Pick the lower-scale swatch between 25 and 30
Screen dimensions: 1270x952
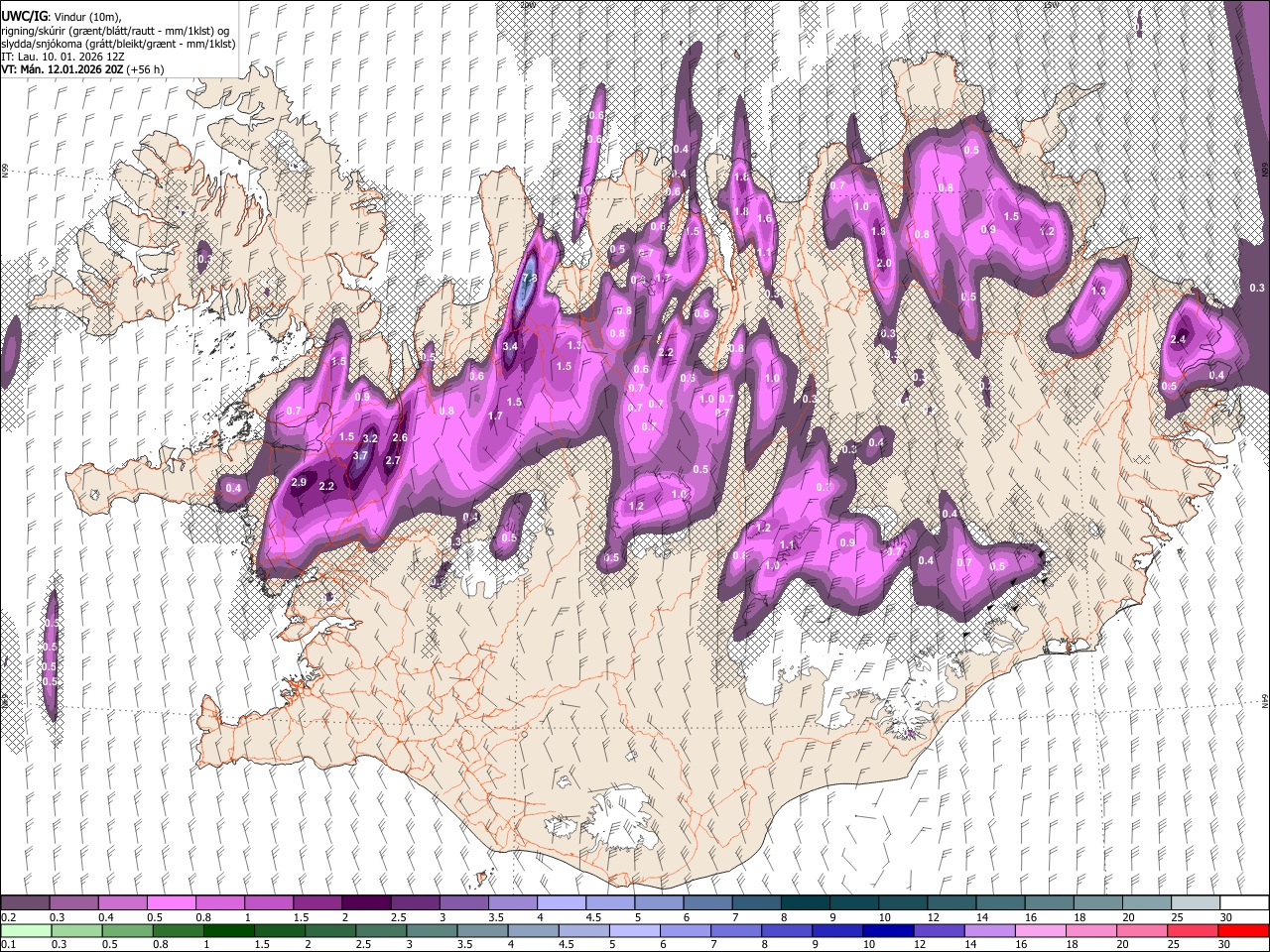(1194, 930)
